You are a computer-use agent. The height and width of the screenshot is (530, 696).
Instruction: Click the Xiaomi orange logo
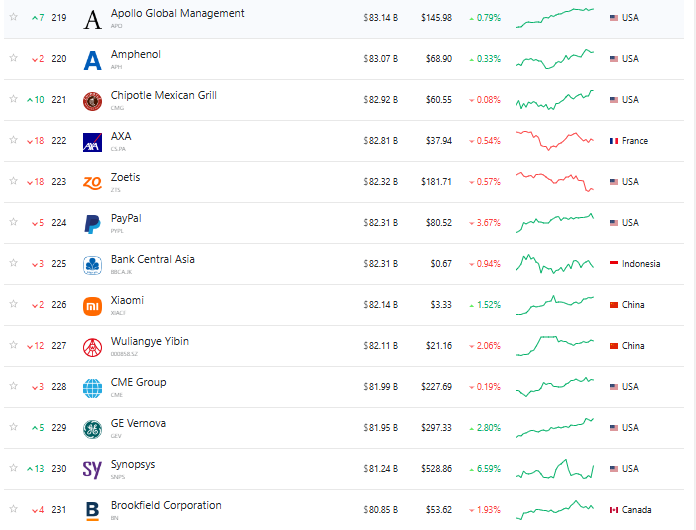tap(92, 306)
